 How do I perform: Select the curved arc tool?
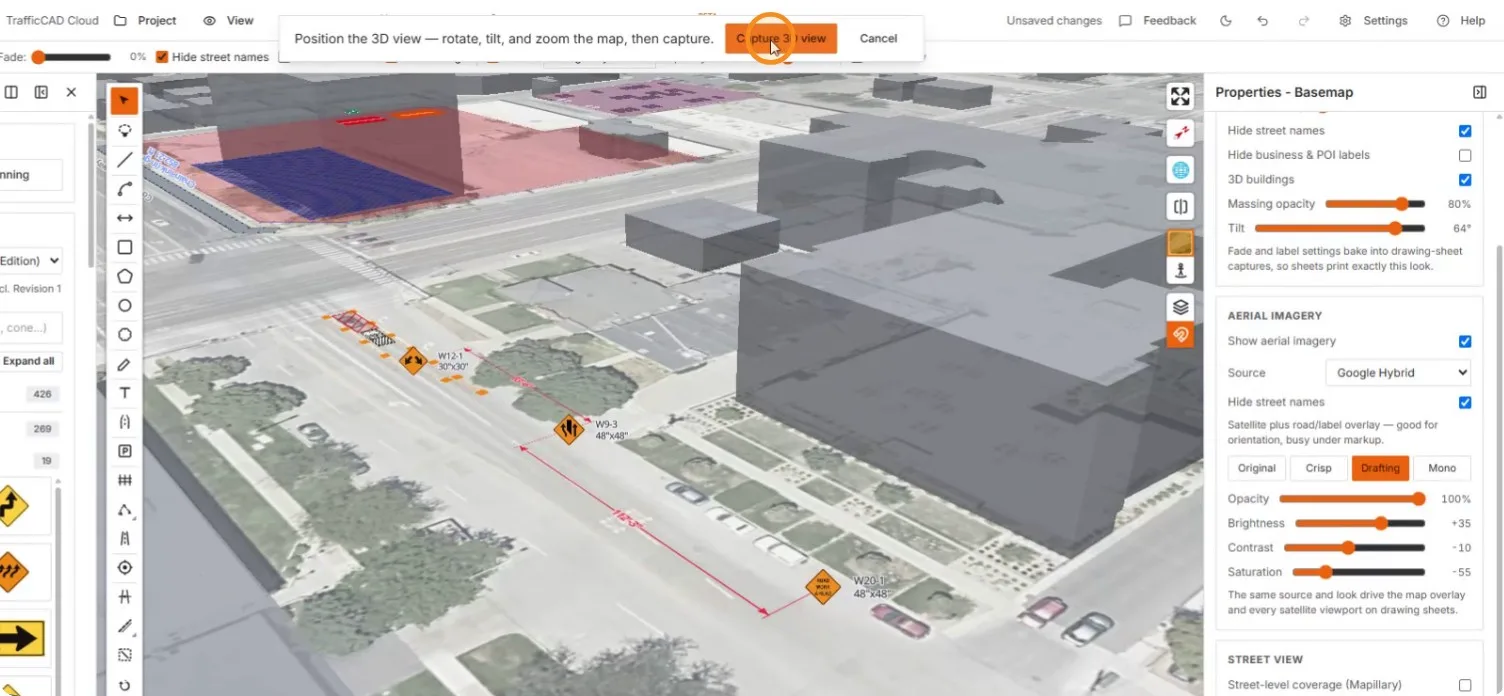[125, 188]
